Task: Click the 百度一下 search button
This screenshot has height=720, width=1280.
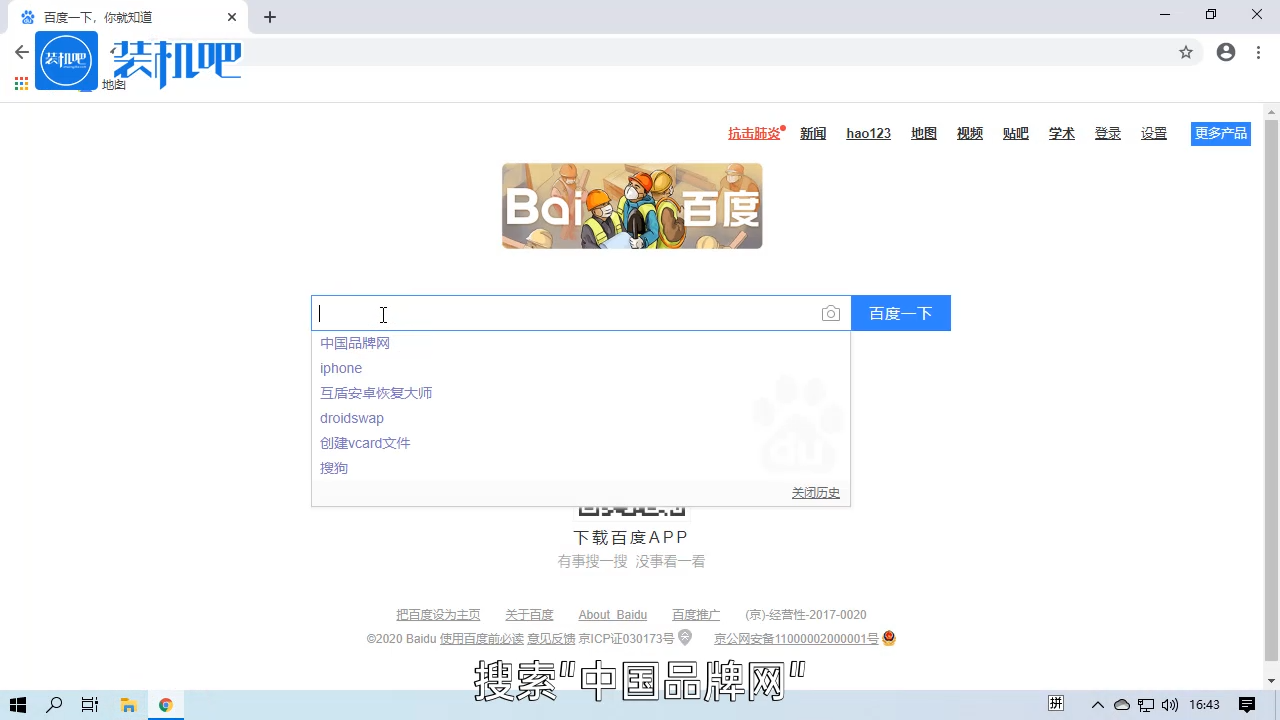Action: [x=900, y=313]
